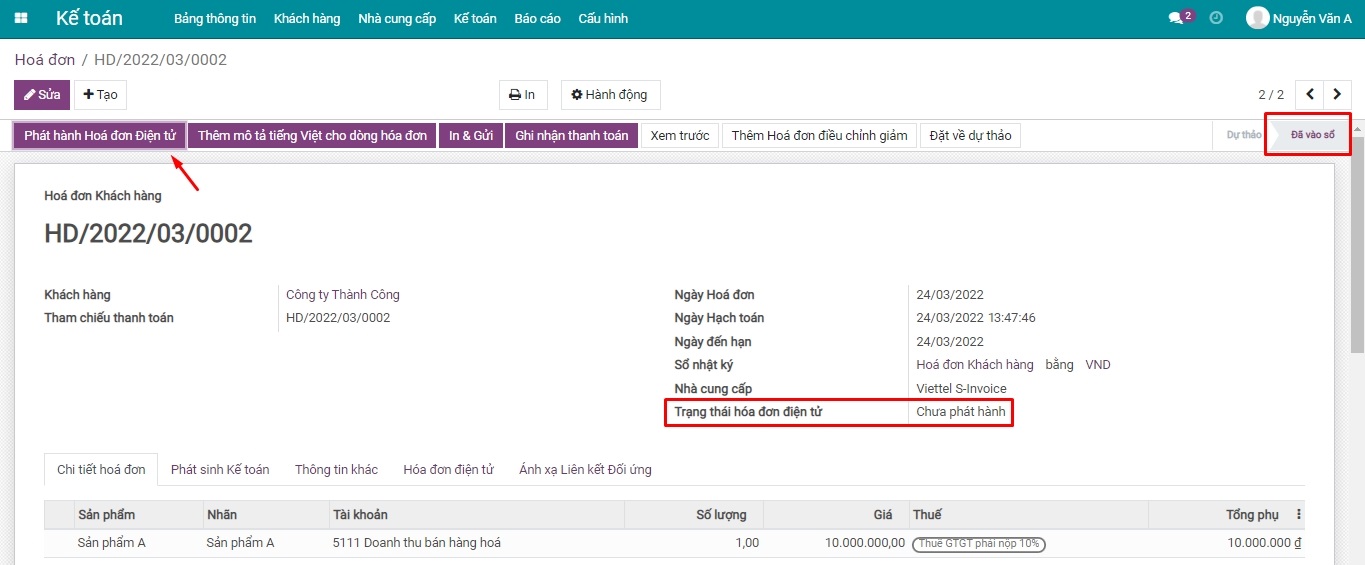Click the clock activities icon
The image size is (1365, 565).
1216,18
